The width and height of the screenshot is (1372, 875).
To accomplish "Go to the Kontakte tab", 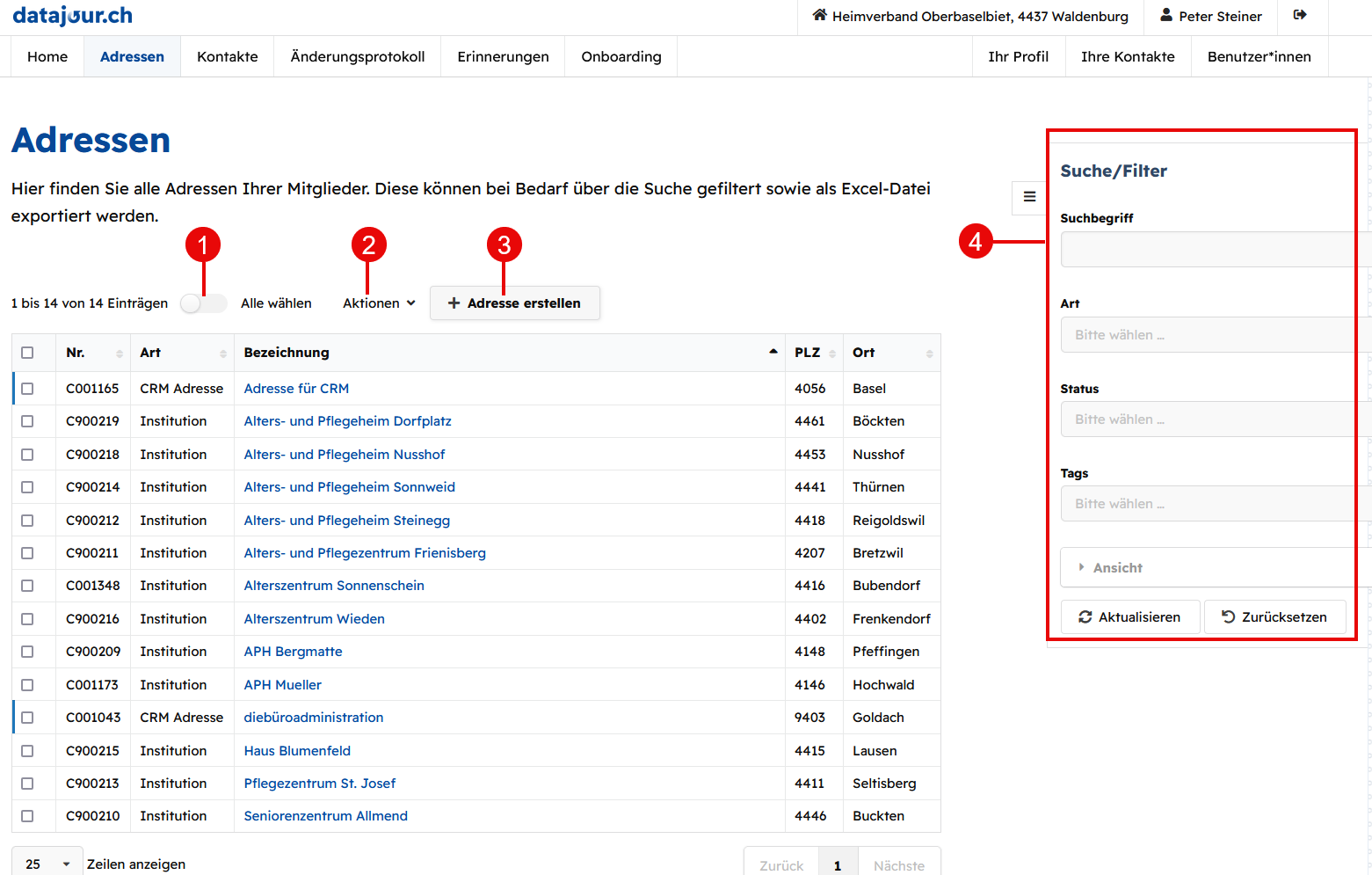I will [x=228, y=57].
